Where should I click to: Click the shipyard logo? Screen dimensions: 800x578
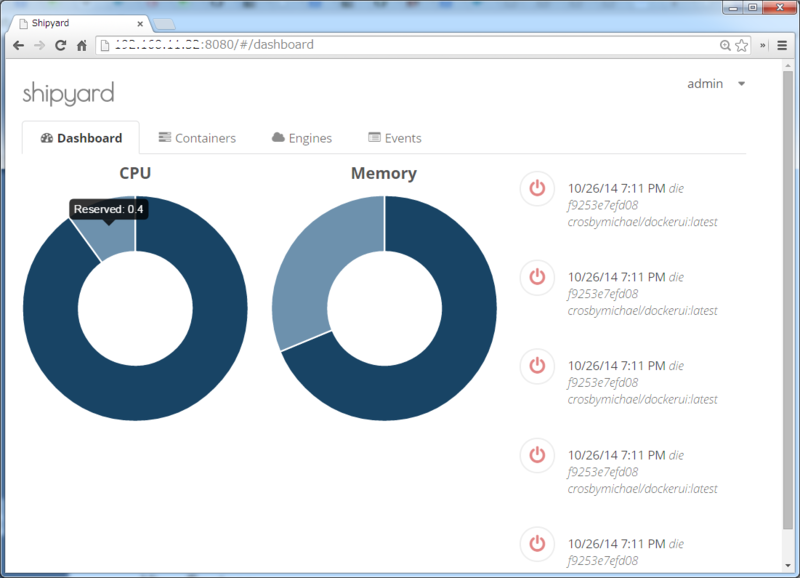68,93
